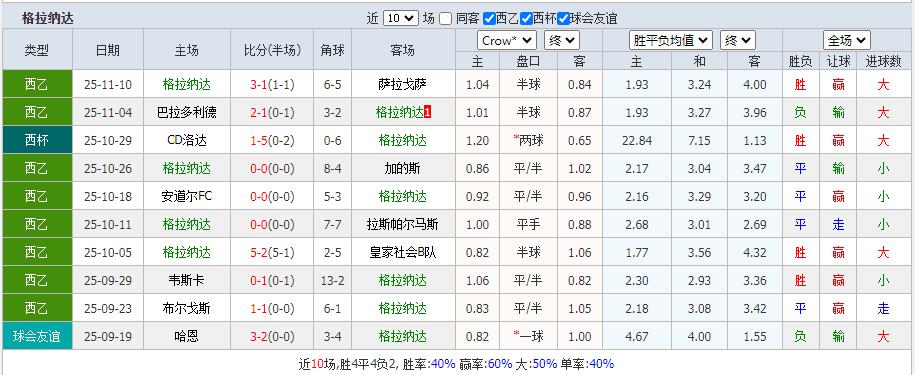Open the 0-1(0-1) score at 韦斯卡
The width and height of the screenshot is (915, 375).
point(273,281)
